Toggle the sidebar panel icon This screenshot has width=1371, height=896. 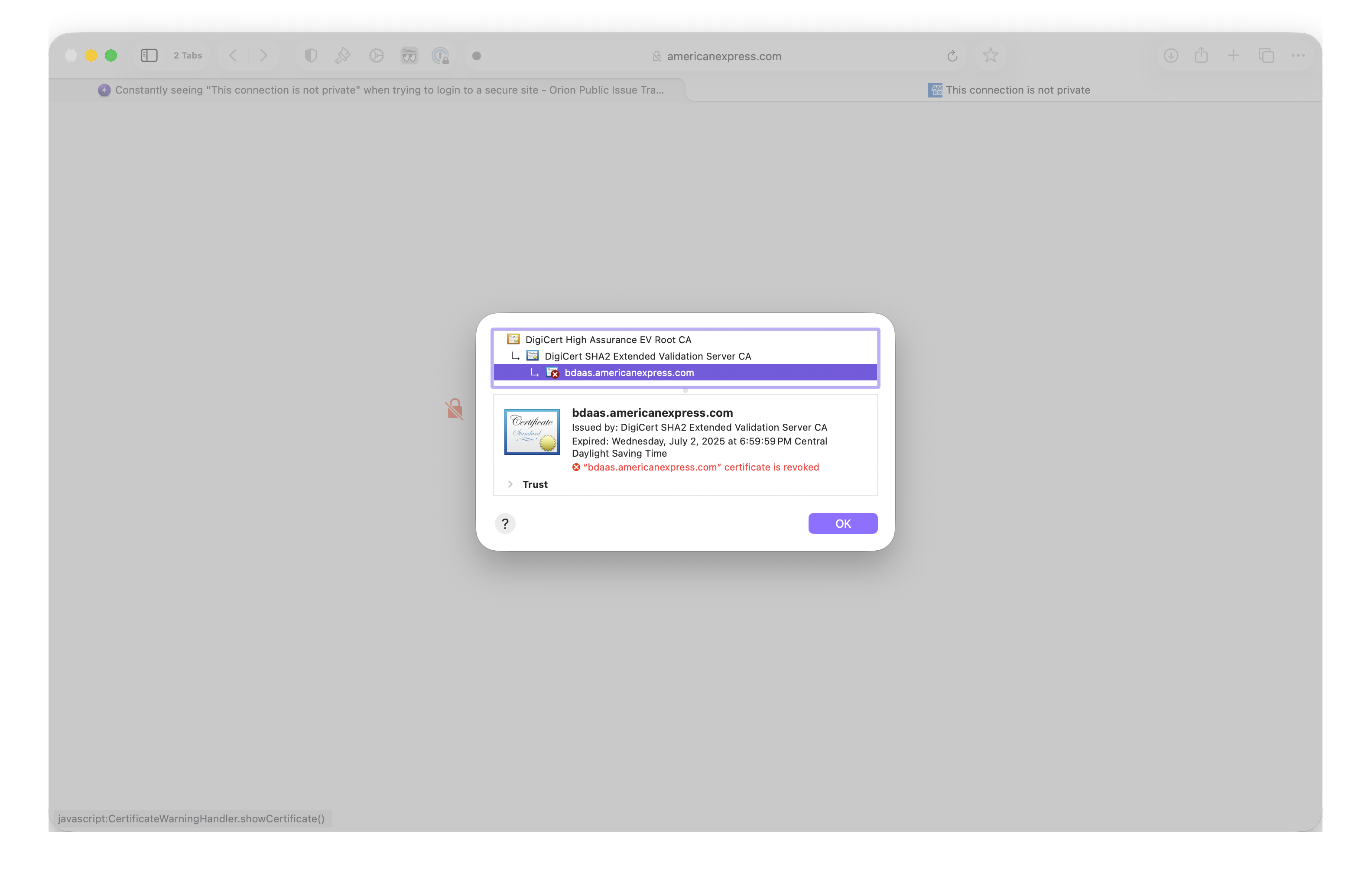point(149,56)
